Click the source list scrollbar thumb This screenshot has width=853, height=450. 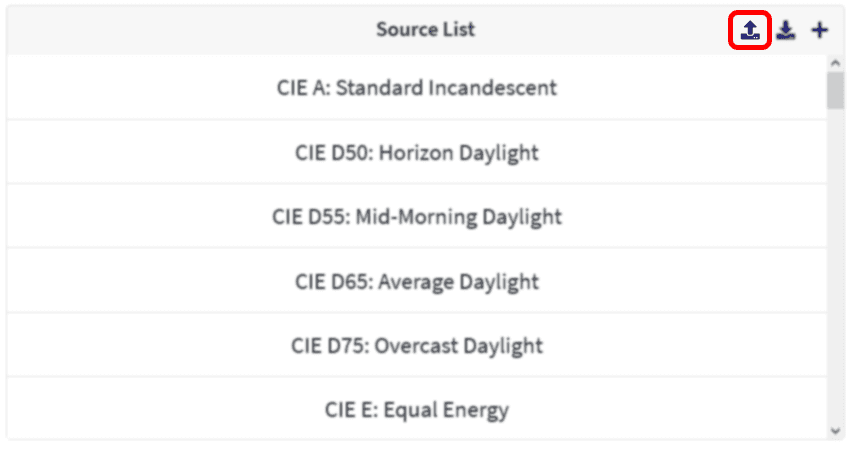[x=836, y=90]
